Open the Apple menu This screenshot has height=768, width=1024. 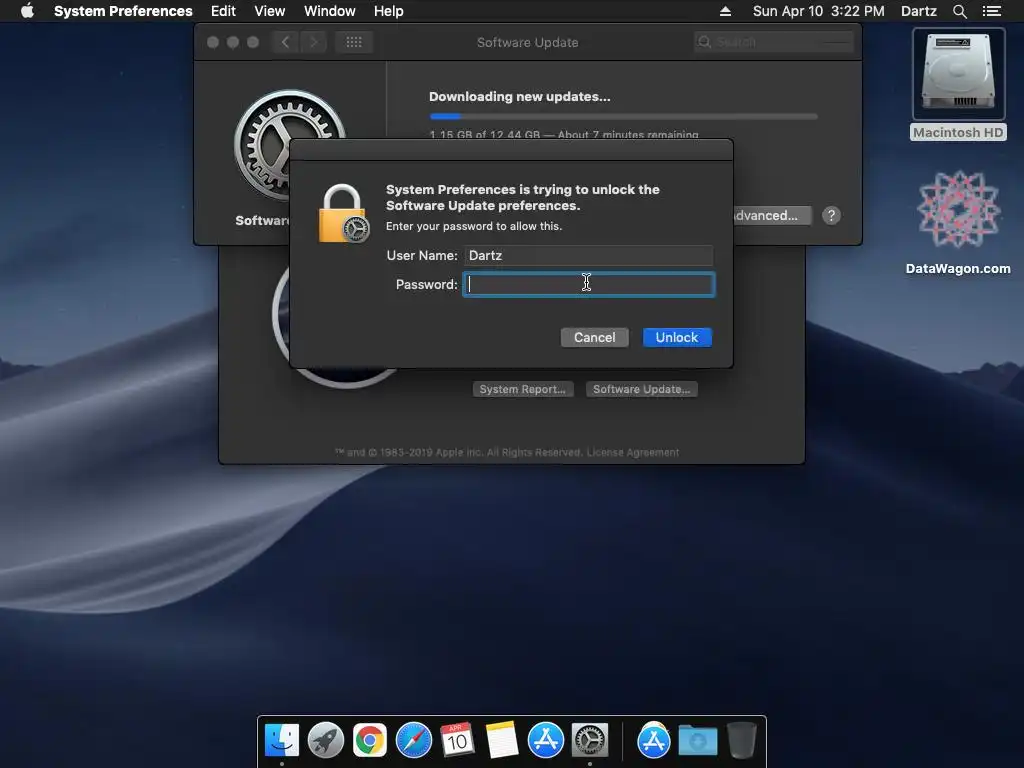point(27,11)
